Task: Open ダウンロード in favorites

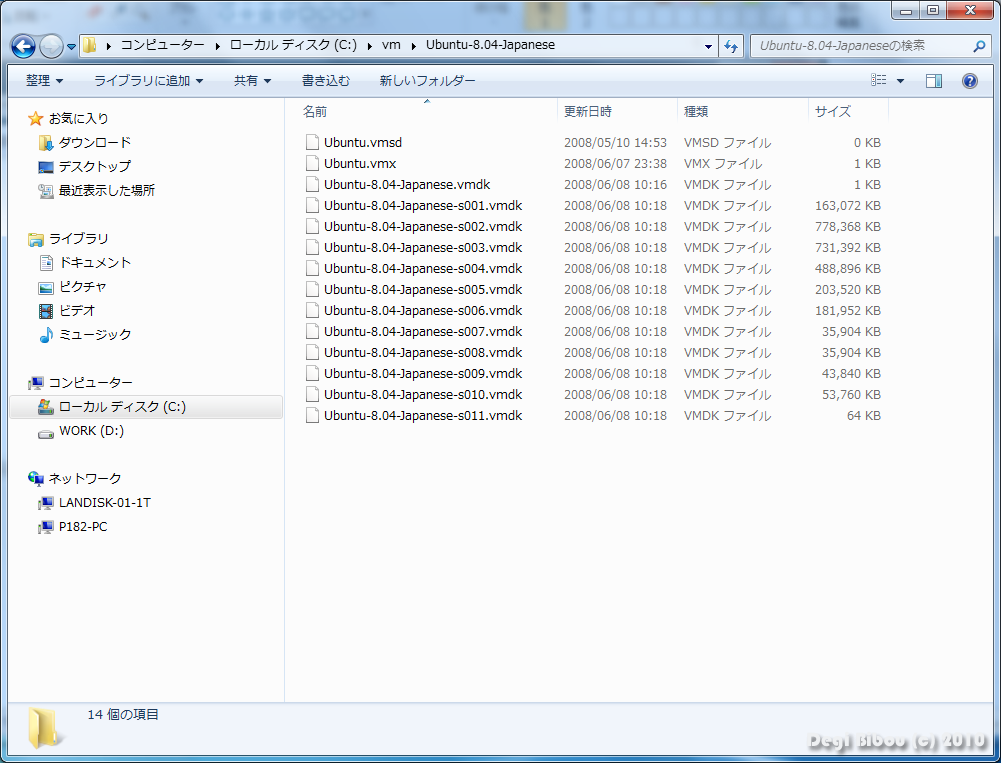Action: click(x=95, y=142)
